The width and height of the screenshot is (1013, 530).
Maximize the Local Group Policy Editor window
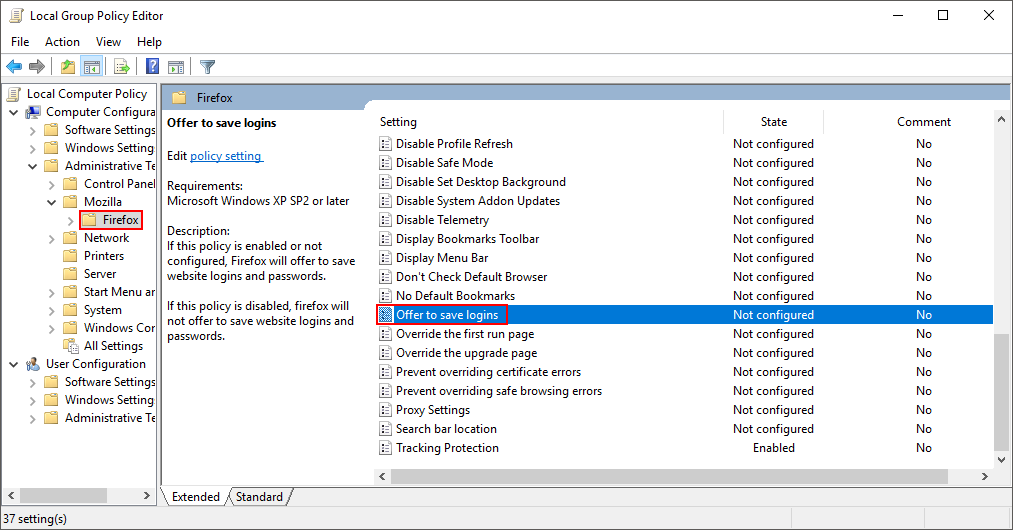coord(943,15)
